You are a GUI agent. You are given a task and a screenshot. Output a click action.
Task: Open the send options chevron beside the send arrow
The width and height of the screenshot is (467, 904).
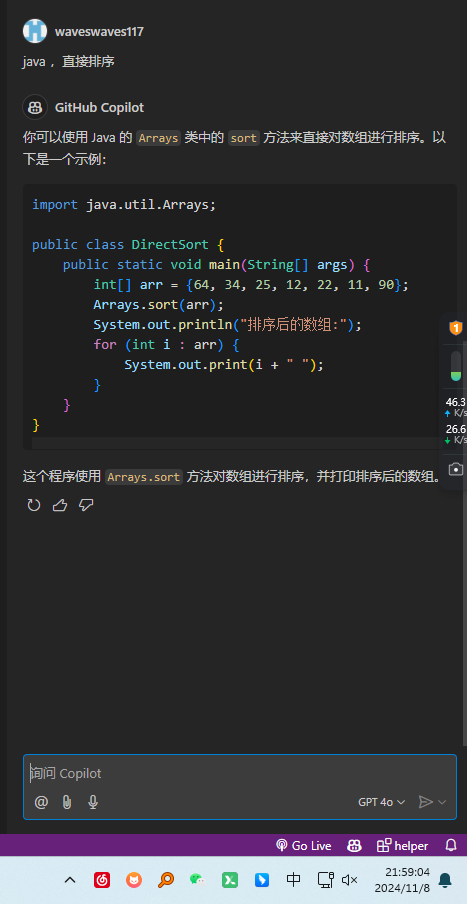(442, 802)
